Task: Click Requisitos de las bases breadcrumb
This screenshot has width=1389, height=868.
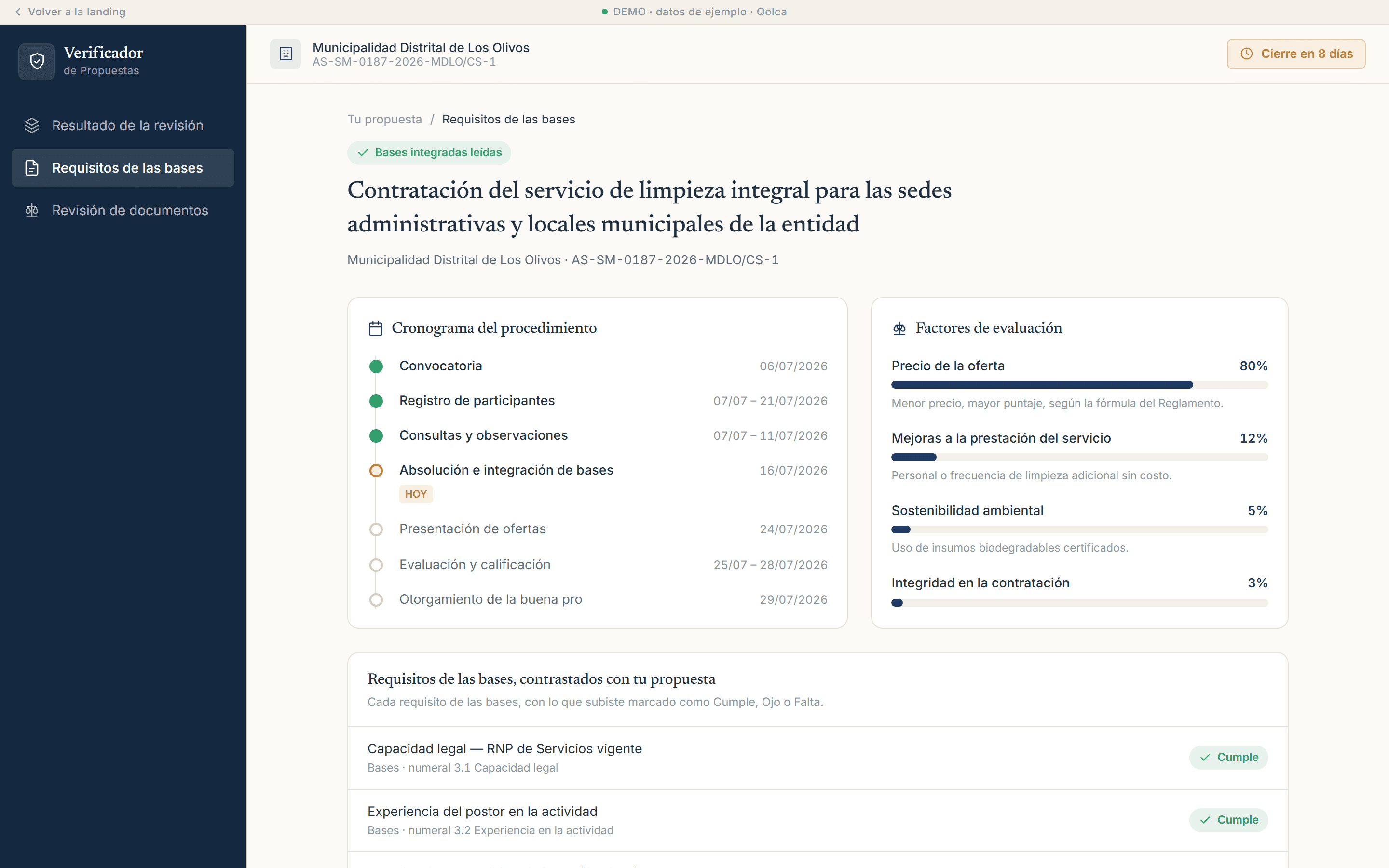Action: [x=508, y=120]
